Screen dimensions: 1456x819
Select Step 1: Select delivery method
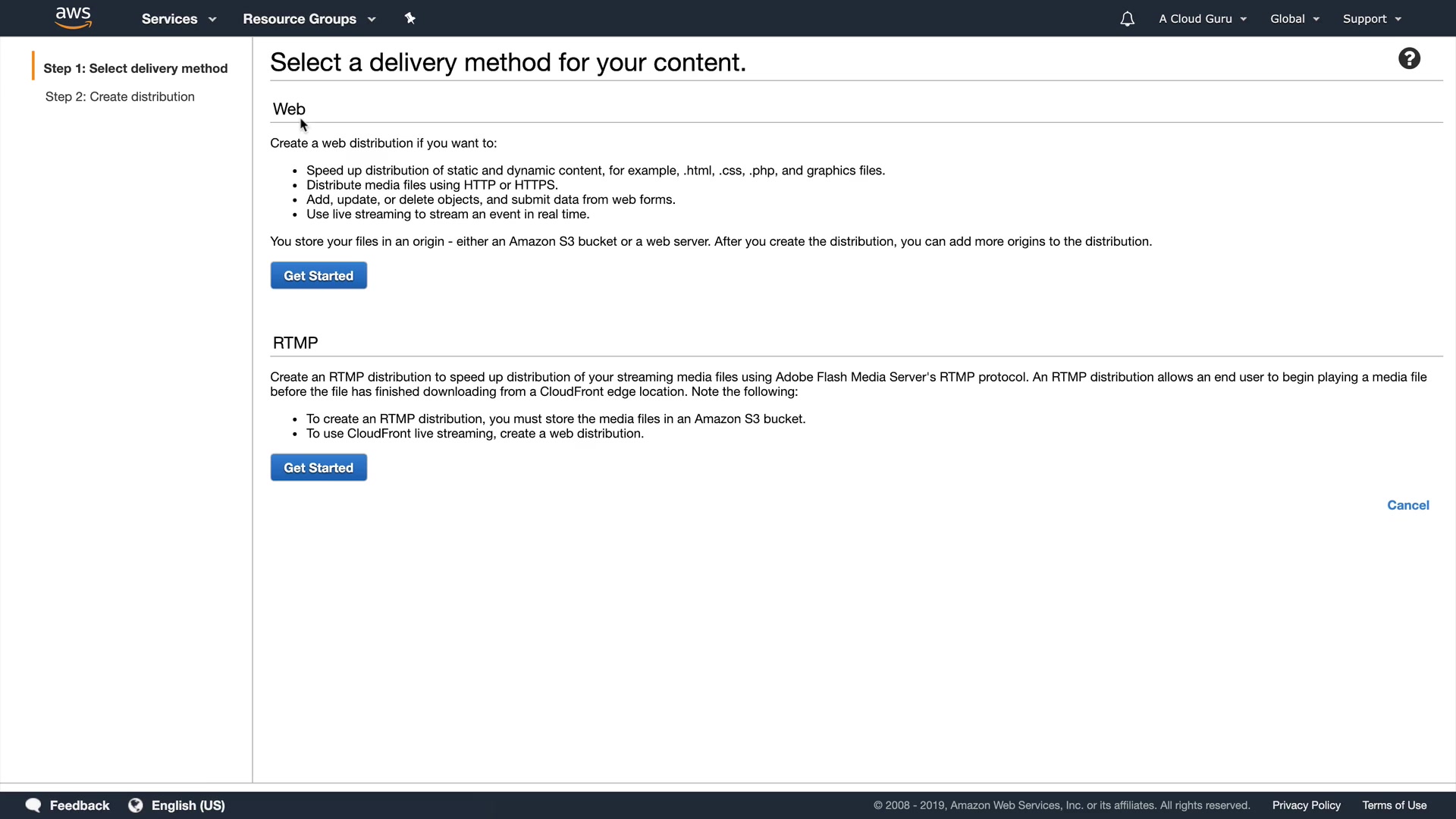point(136,68)
